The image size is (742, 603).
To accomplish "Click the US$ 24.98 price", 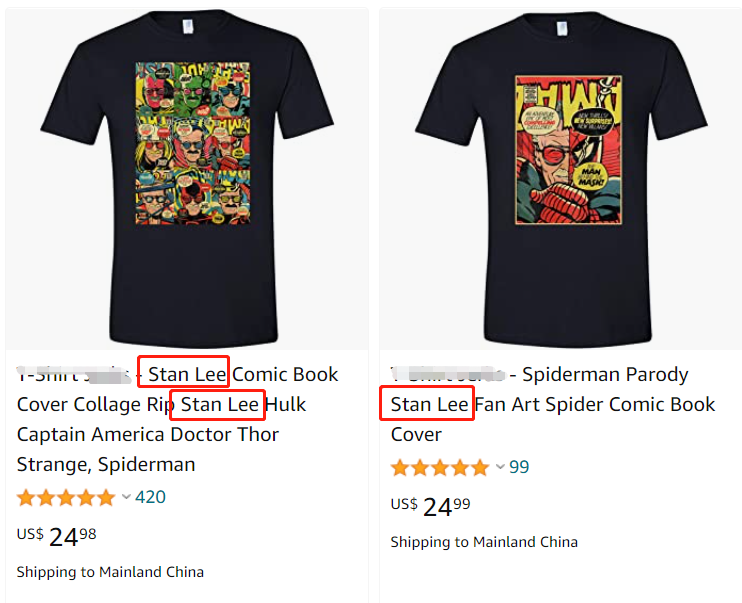I will coord(57,536).
